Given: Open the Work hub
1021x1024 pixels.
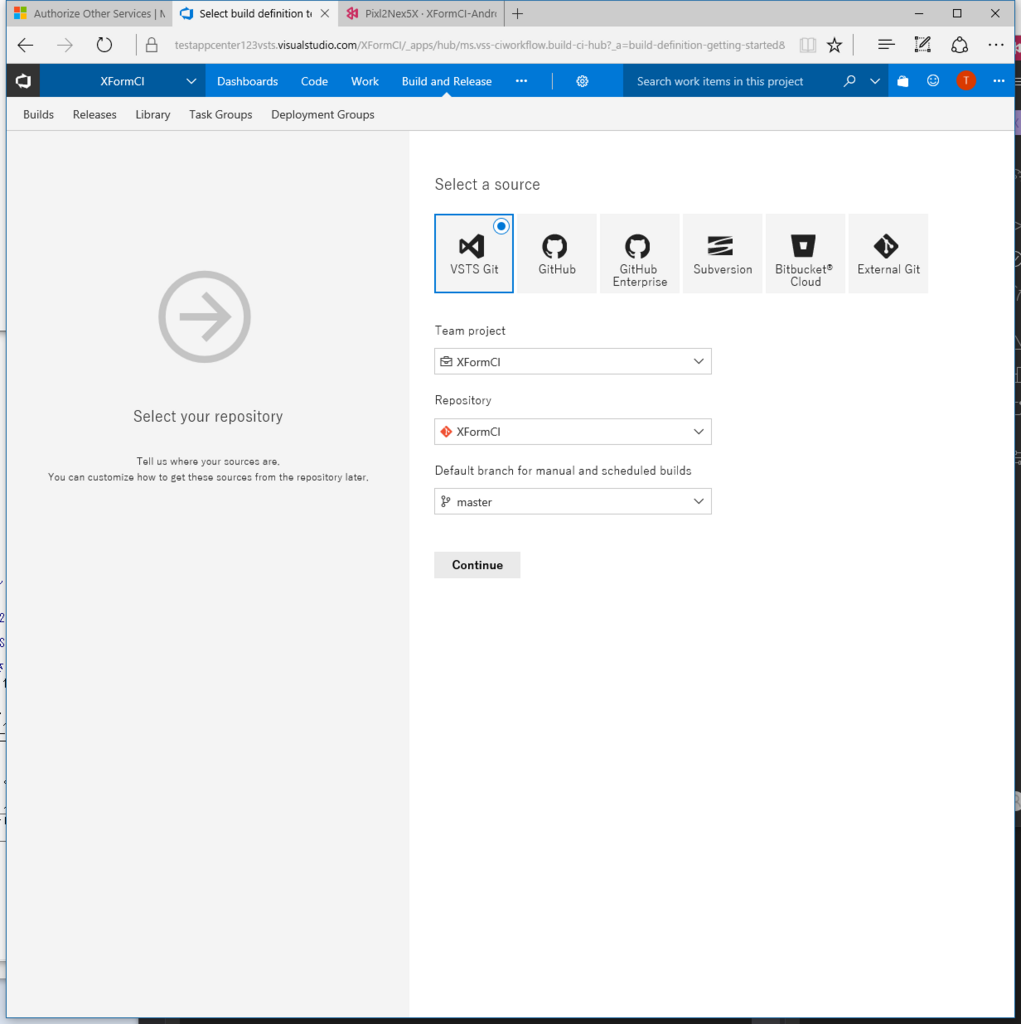Looking at the screenshot, I should click(365, 81).
